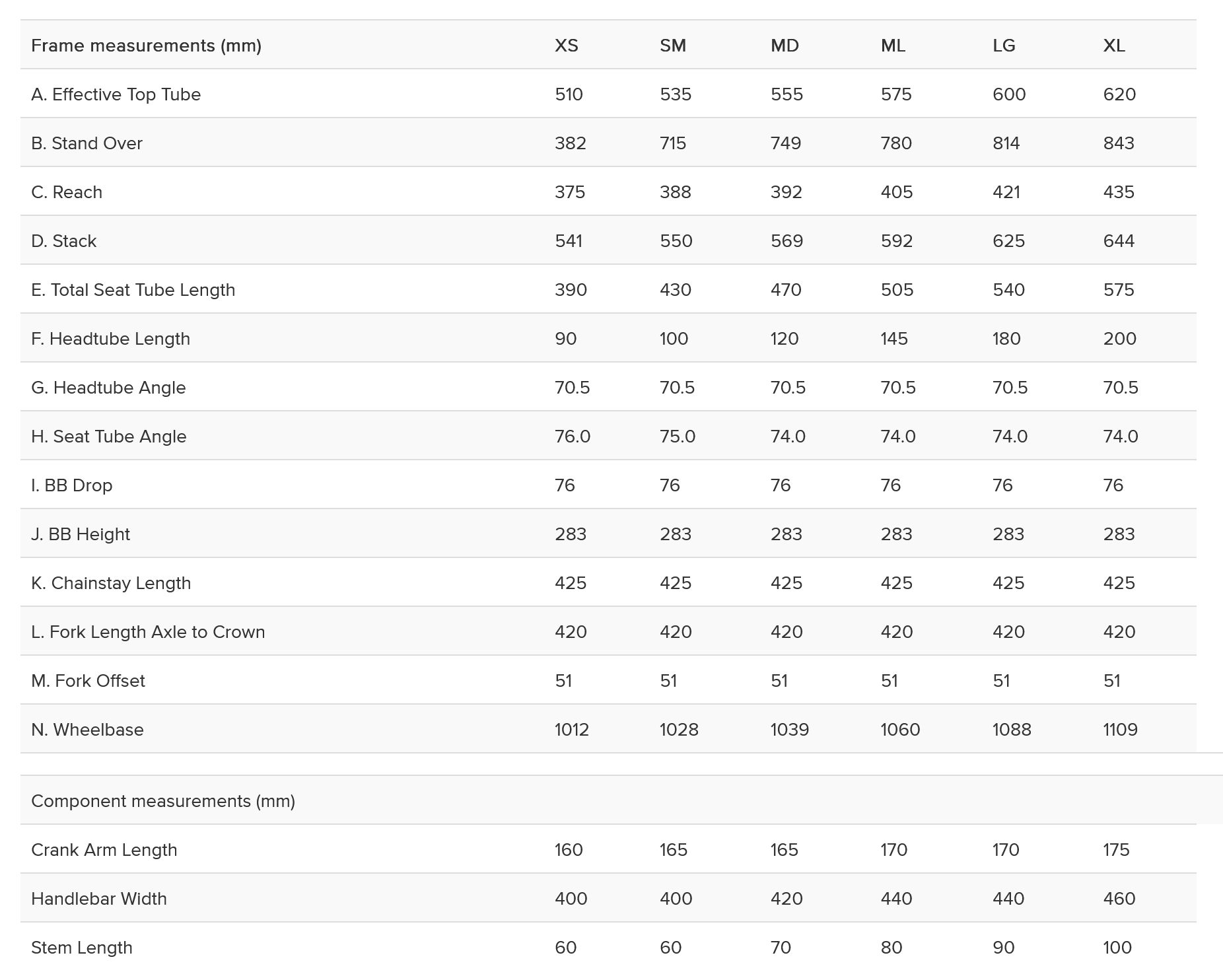Select the 'Handlebar Width' row label
The image size is (1223, 980).
[98, 899]
